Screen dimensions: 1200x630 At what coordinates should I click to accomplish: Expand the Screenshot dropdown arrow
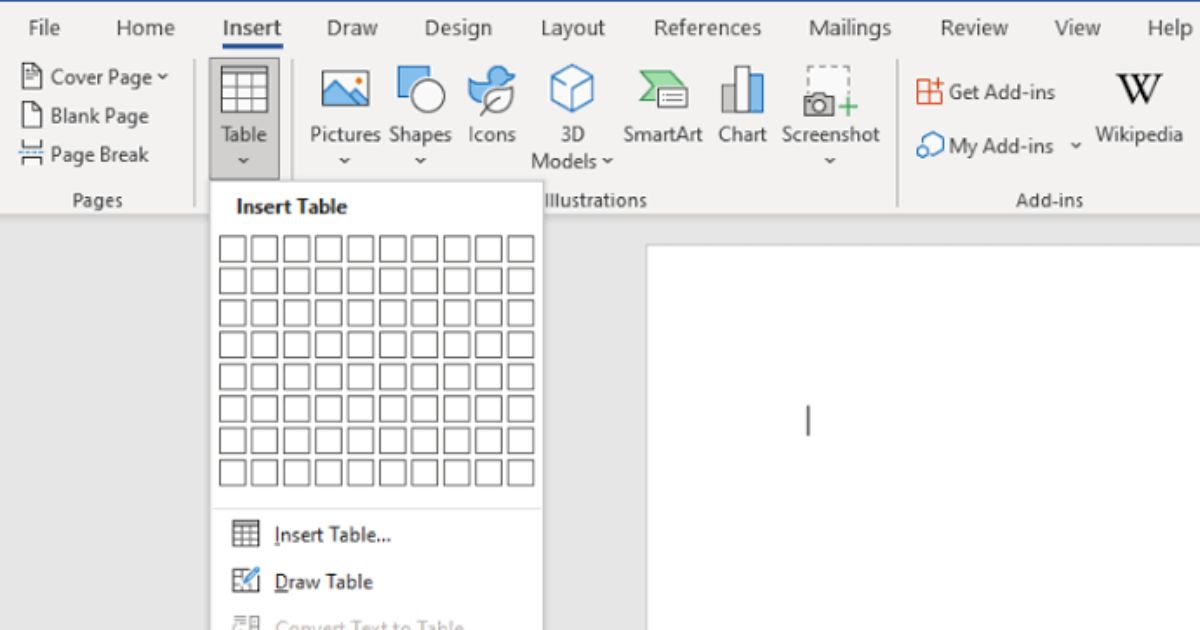pyautogui.click(x=830, y=161)
